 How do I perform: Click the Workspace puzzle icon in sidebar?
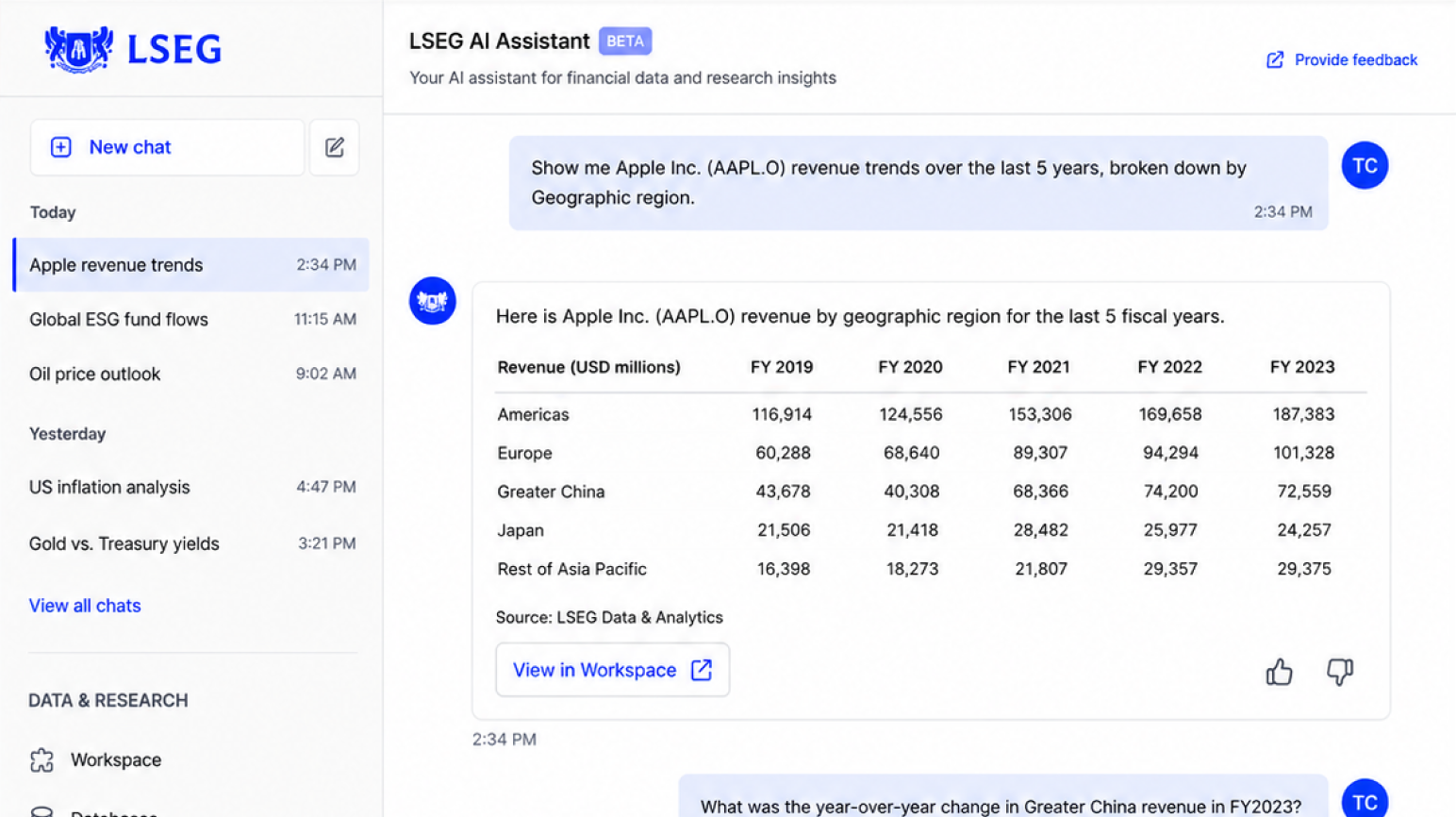[42, 760]
